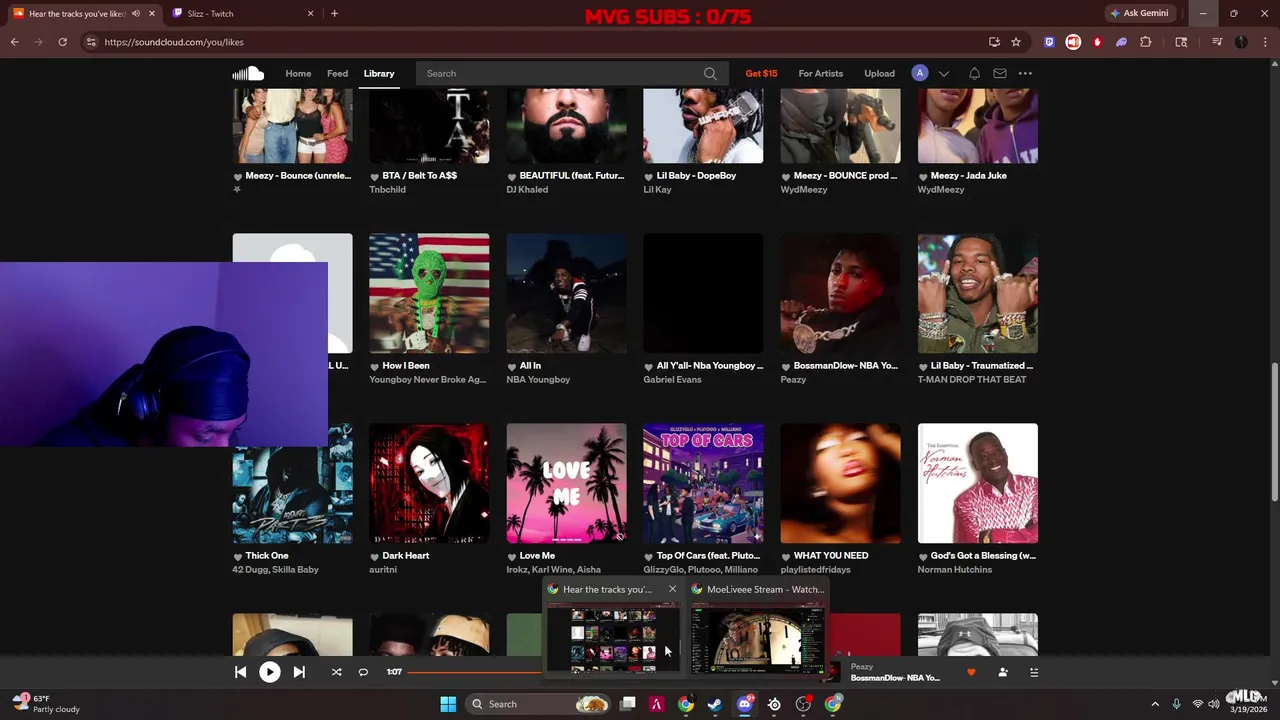
Task: Open the weather widget showing 63°F
Action: coord(46,704)
